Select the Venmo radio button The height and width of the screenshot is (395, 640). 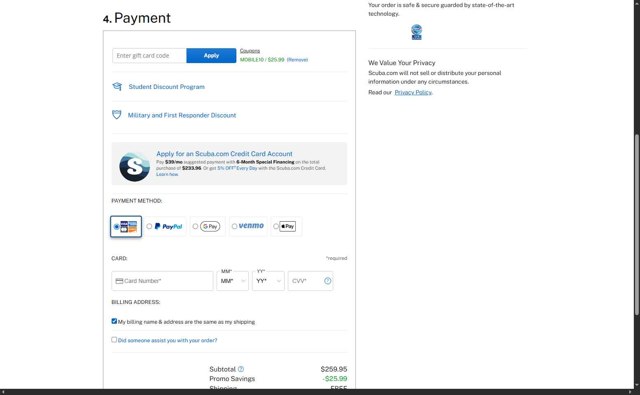(234, 226)
